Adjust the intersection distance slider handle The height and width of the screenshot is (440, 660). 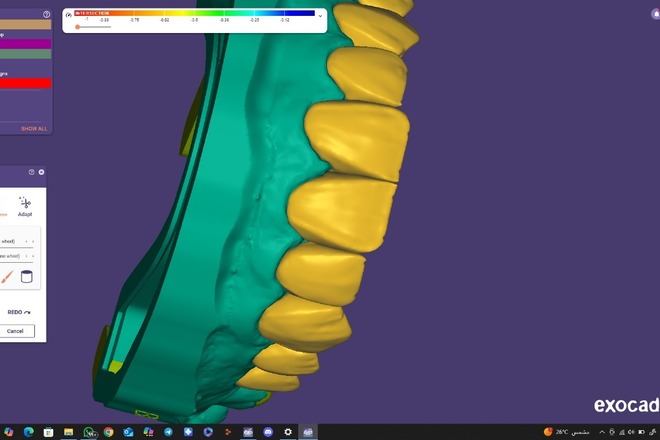tap(77, 27)
